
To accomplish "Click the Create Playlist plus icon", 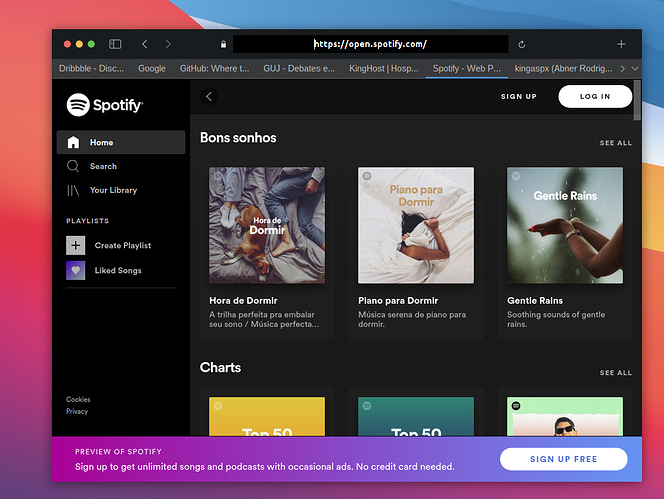I will coord(75,245).
